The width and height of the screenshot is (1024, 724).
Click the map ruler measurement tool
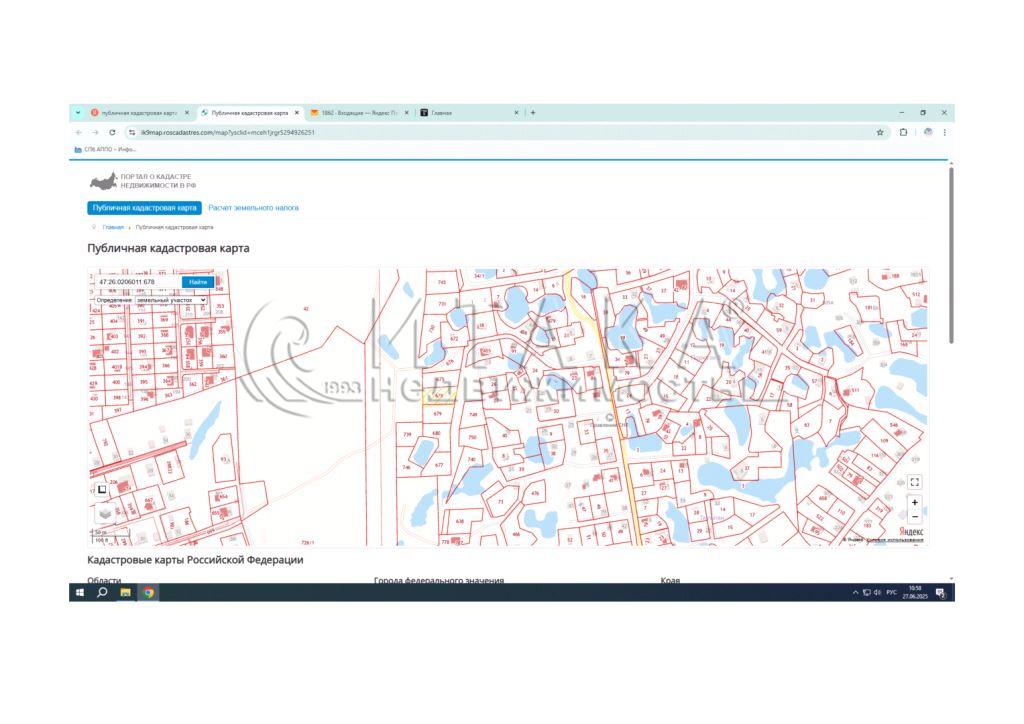(x=102, y=489)
